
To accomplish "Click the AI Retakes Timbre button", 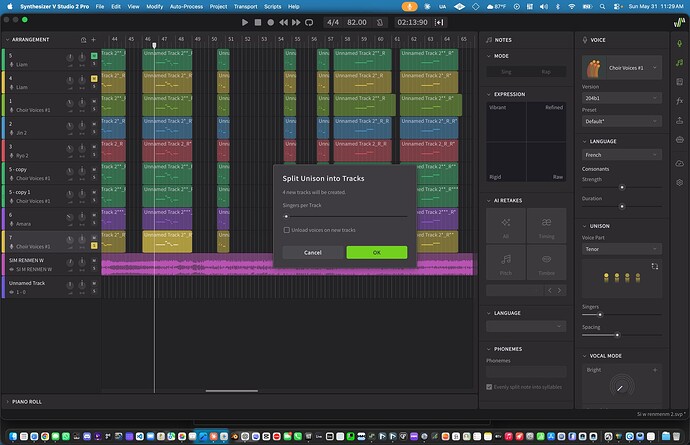I will coord(546,263).
